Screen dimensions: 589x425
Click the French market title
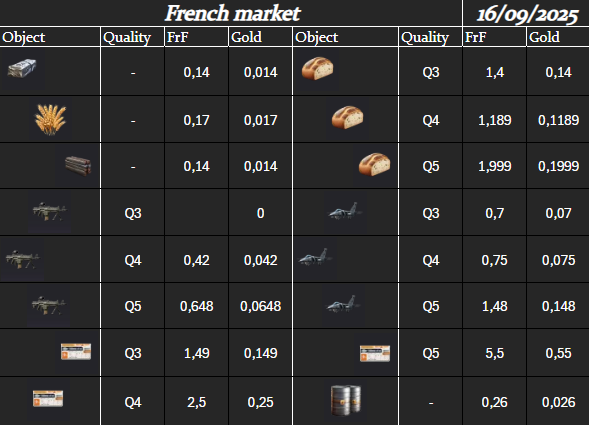pyautogui.click(x=233, y=13)
